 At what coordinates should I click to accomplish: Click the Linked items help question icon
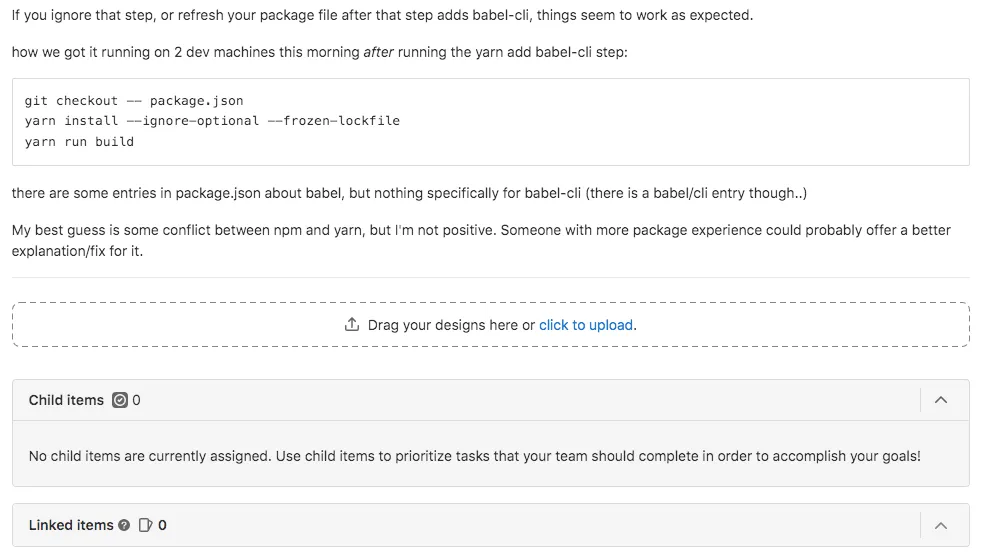tap(124, 525)
